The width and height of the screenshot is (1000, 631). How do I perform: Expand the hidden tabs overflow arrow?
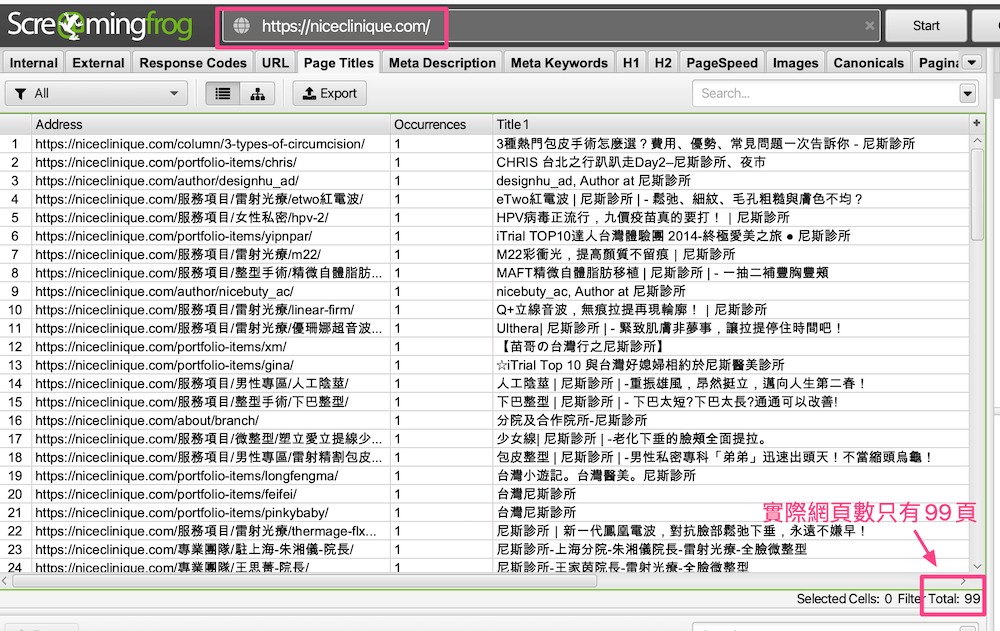[972, 63]
